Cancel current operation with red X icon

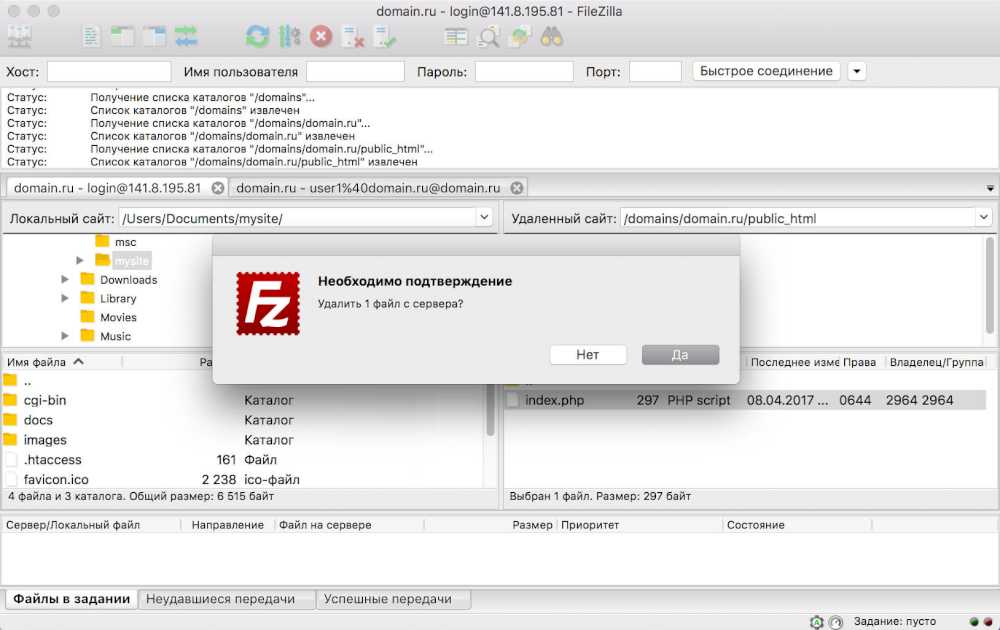click(x=321, y=37)
